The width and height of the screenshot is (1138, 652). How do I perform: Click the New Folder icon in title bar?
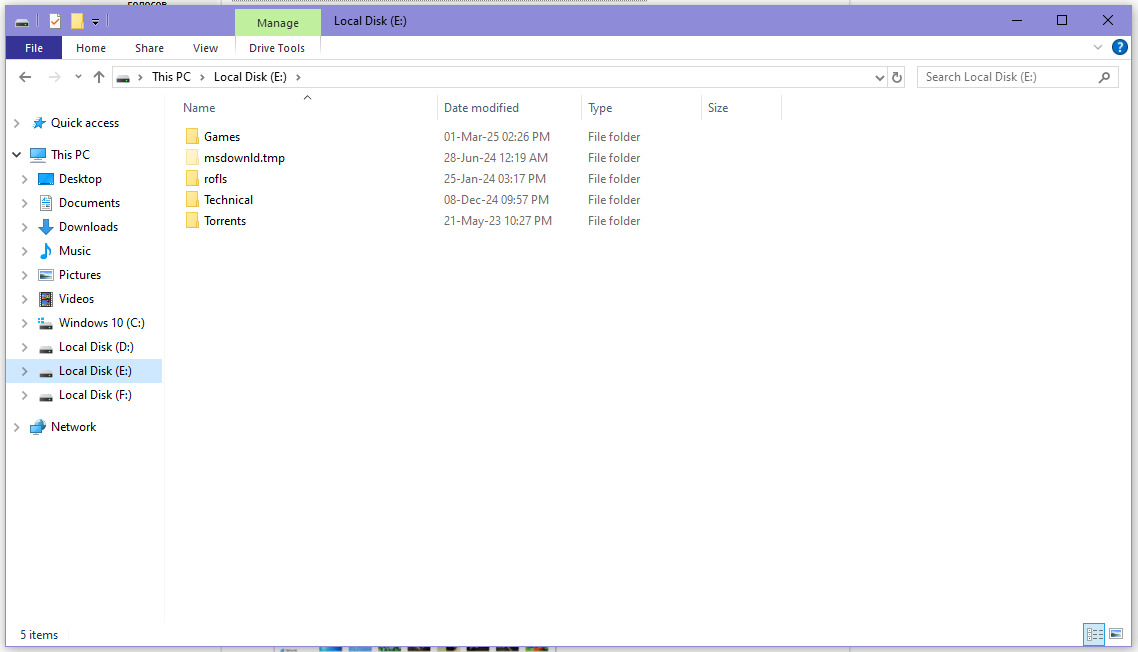coord(77,21)
